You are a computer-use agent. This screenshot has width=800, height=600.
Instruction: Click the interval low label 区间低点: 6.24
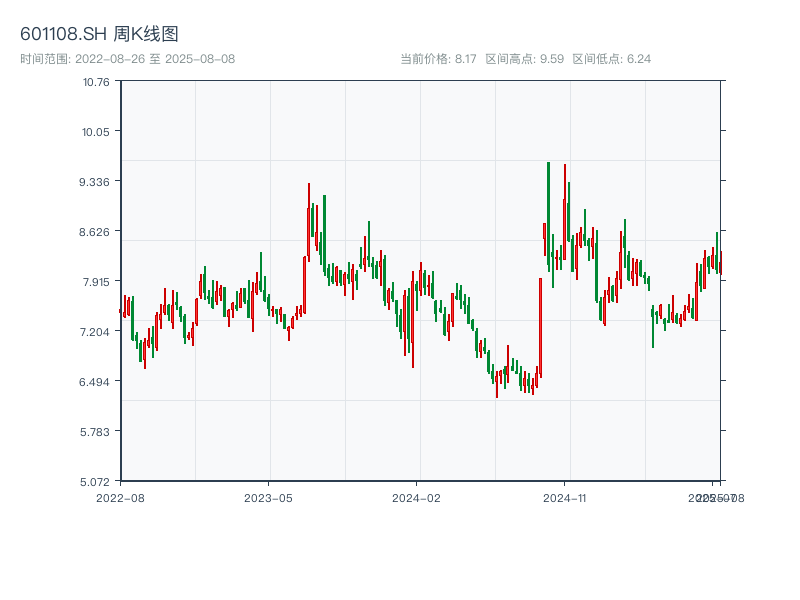pyautogui.click(x=612, y=59)
